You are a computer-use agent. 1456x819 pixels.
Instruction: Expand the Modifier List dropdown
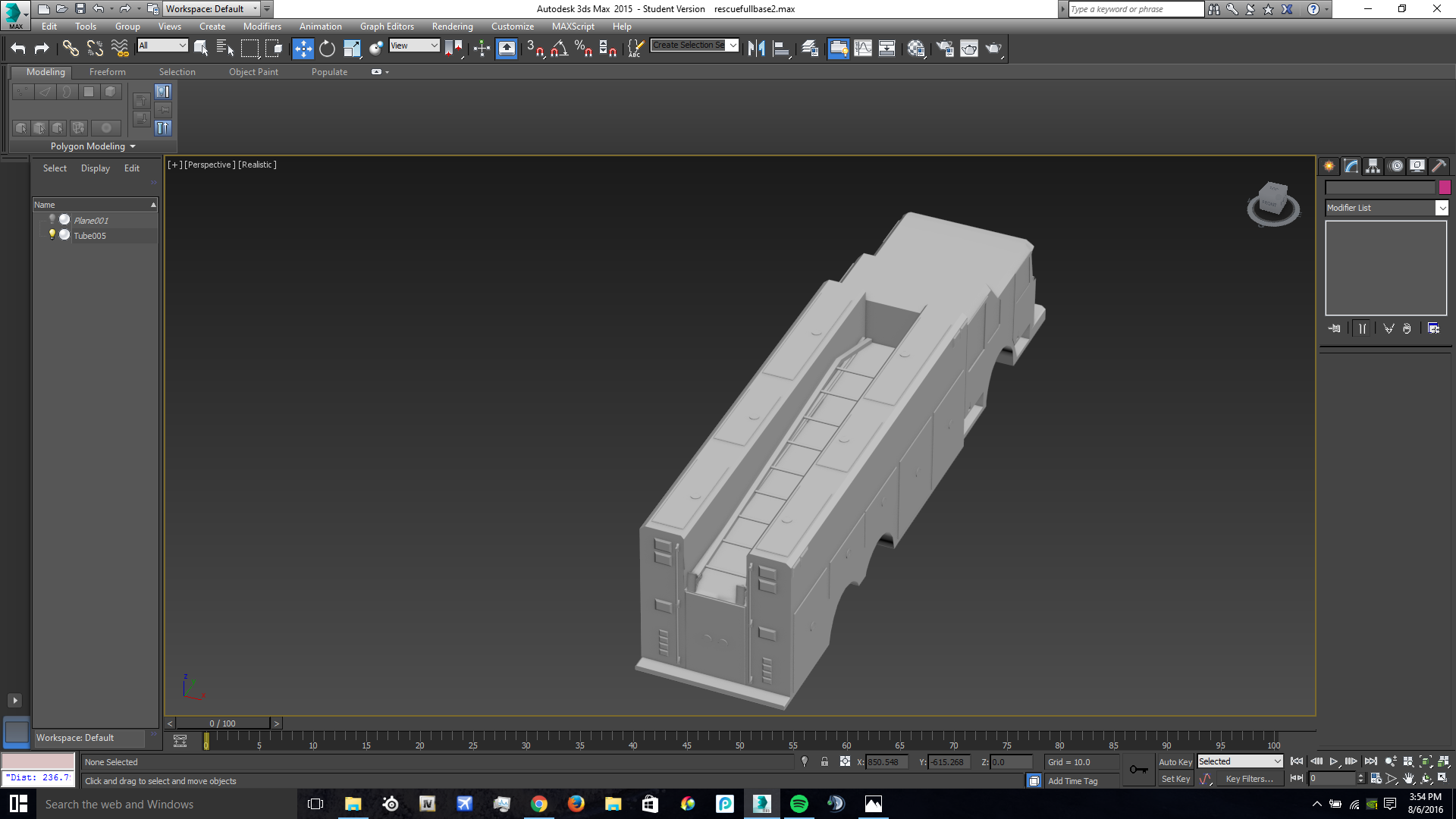tap(1442, 208)
